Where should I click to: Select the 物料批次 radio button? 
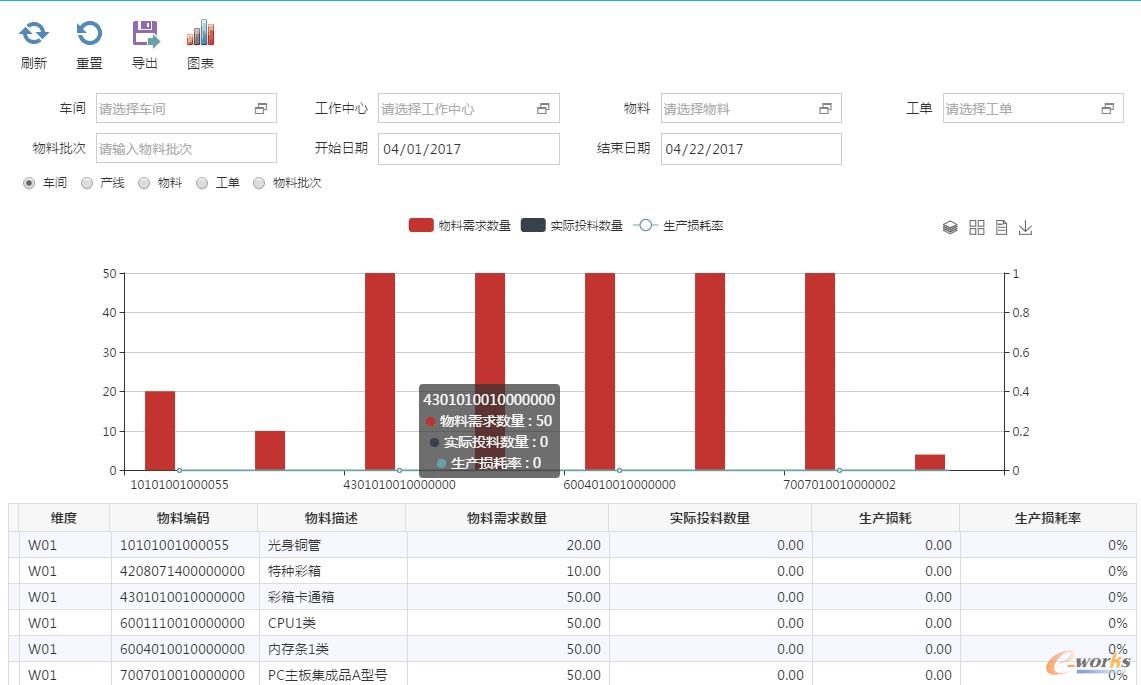tap(259, 183)
